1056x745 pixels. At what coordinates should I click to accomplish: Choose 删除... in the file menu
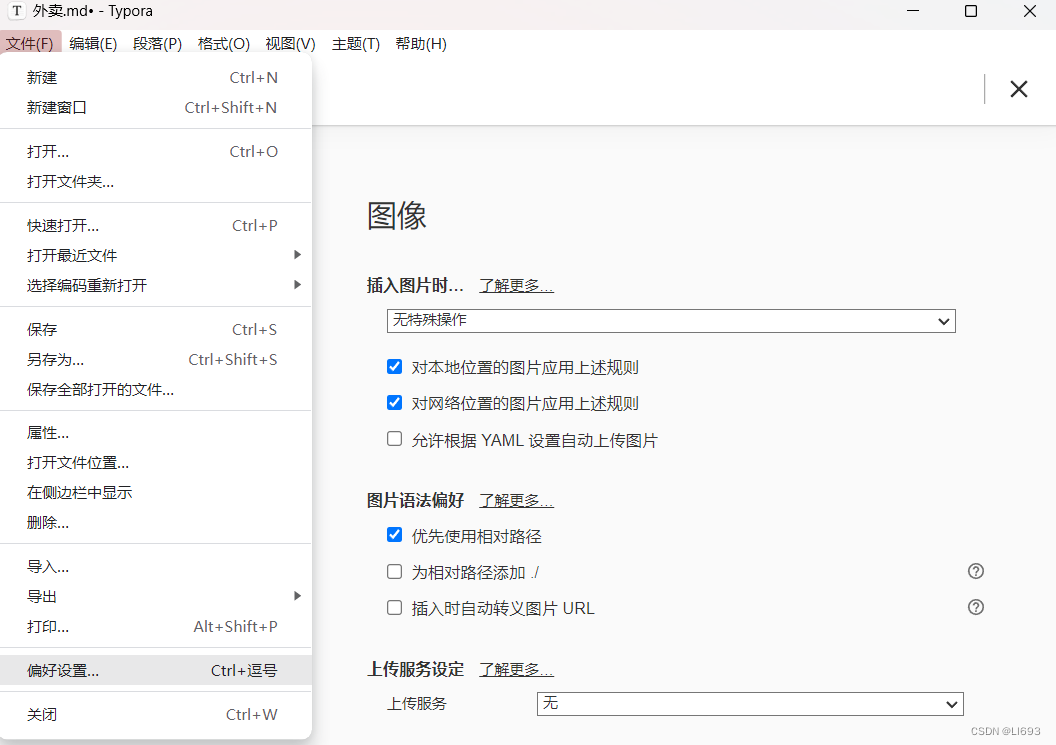[156, 522]
